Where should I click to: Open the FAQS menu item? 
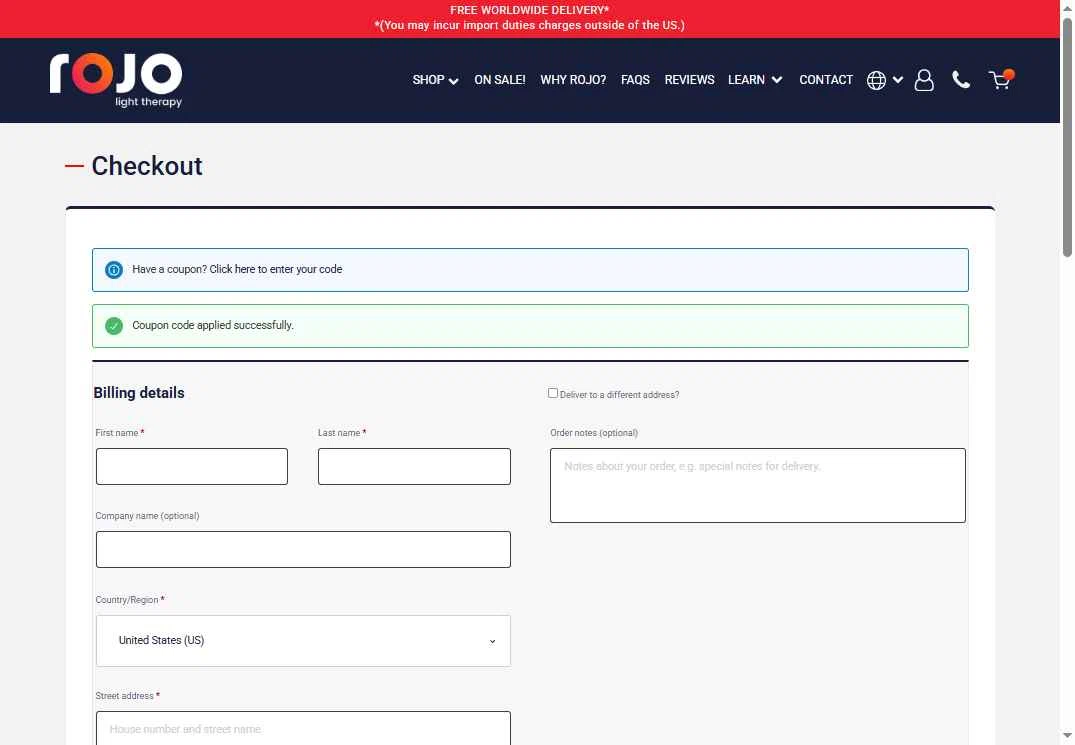coord(636,80)
